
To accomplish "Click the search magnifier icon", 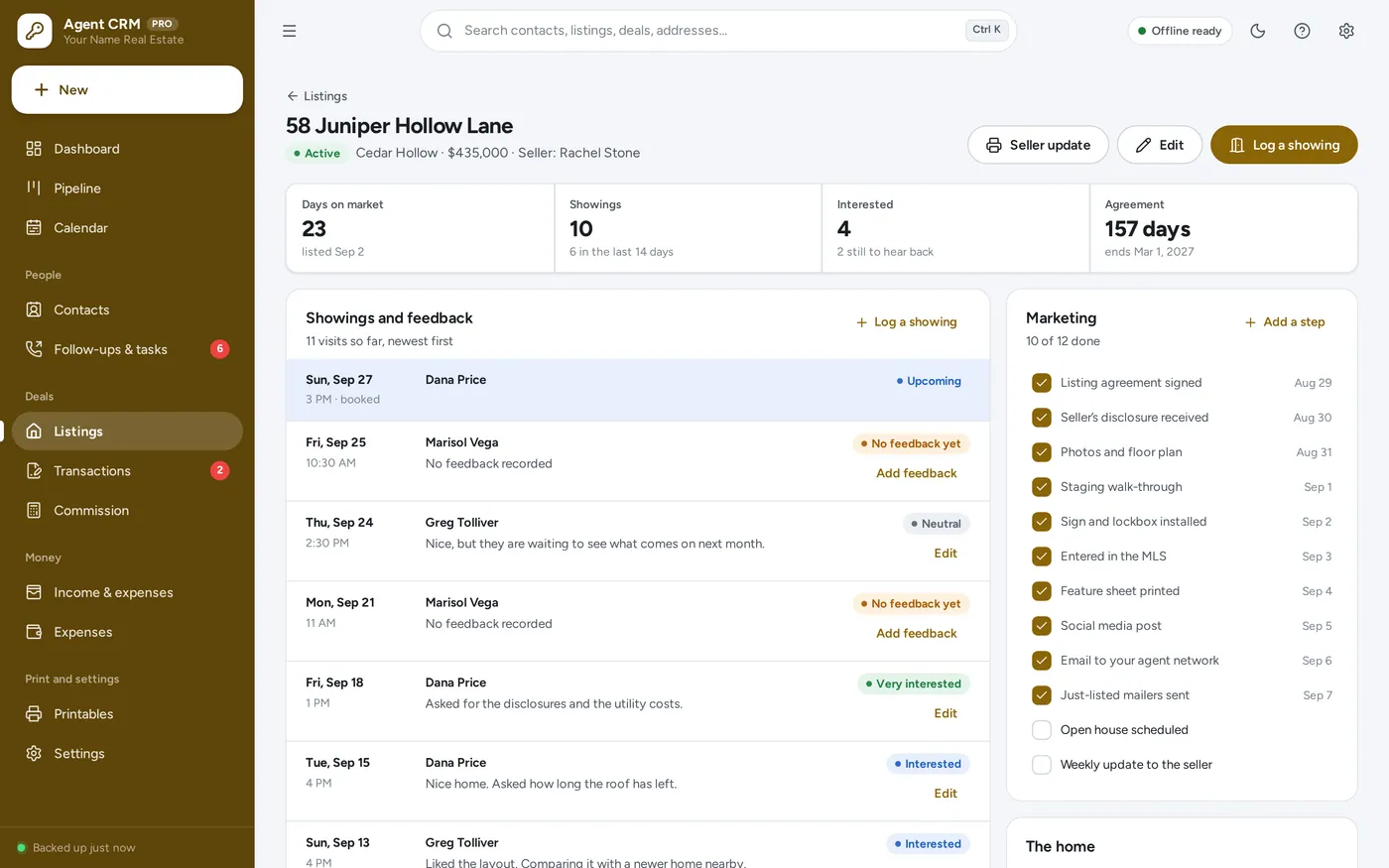I will 444,31.
